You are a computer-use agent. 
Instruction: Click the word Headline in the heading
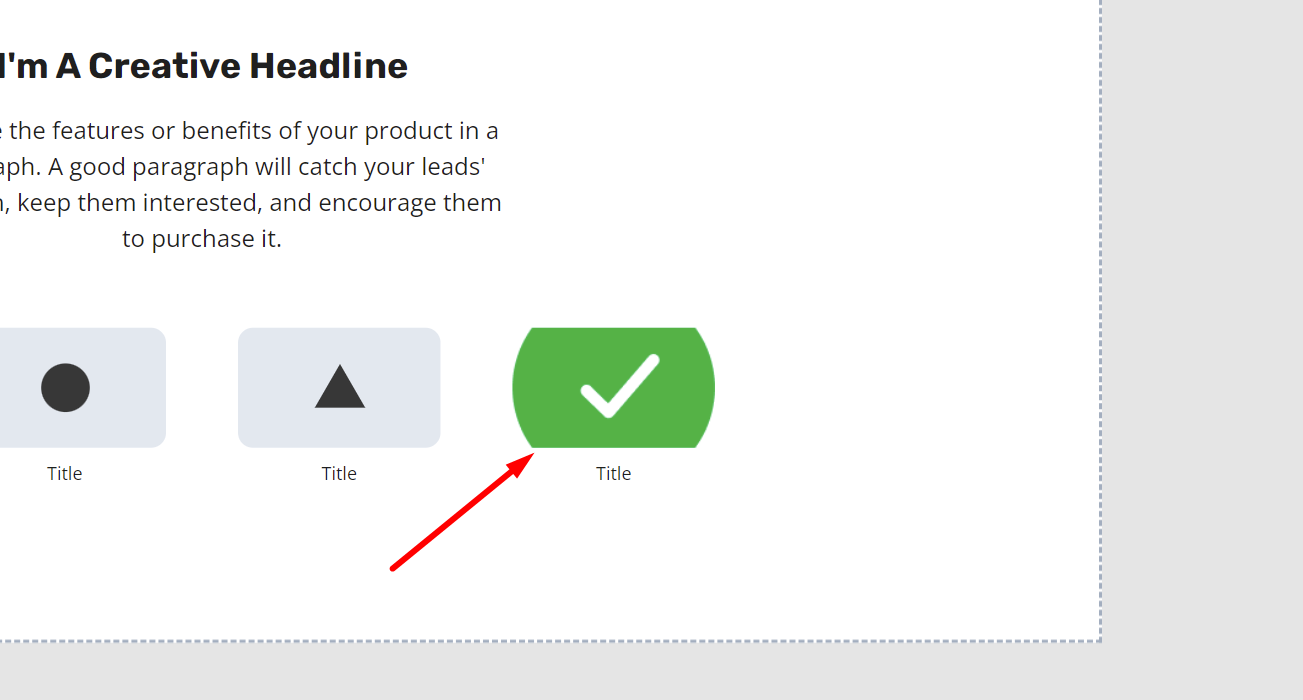pyautogui.click(x=328, y=66)
